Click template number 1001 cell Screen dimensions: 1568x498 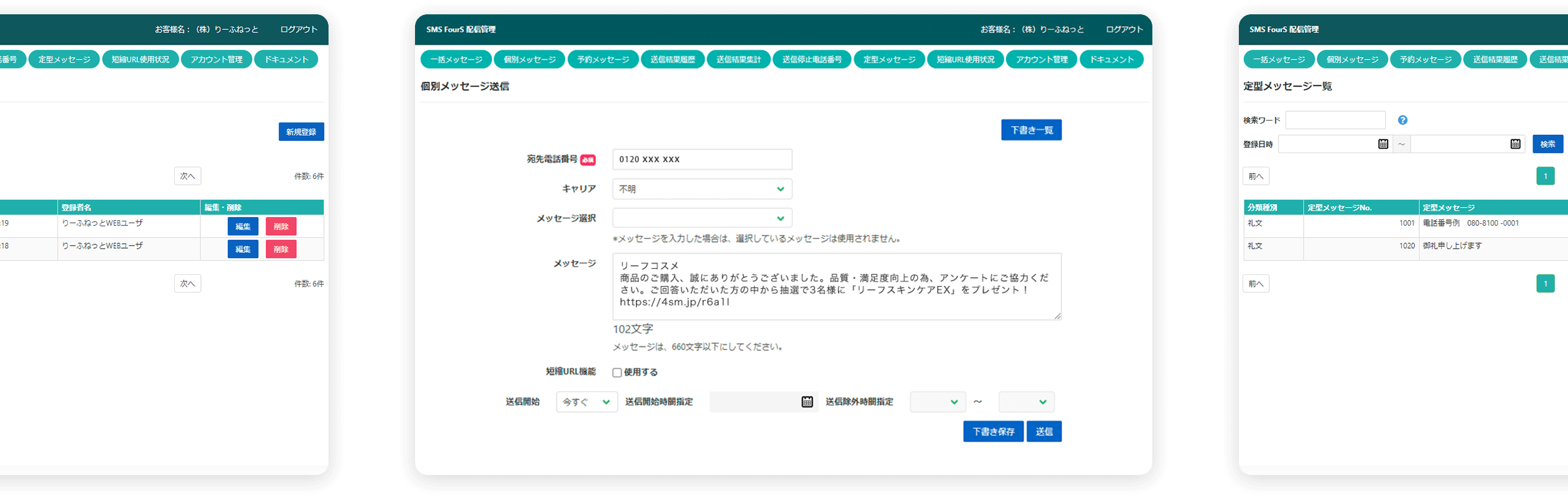[1361, 226]
